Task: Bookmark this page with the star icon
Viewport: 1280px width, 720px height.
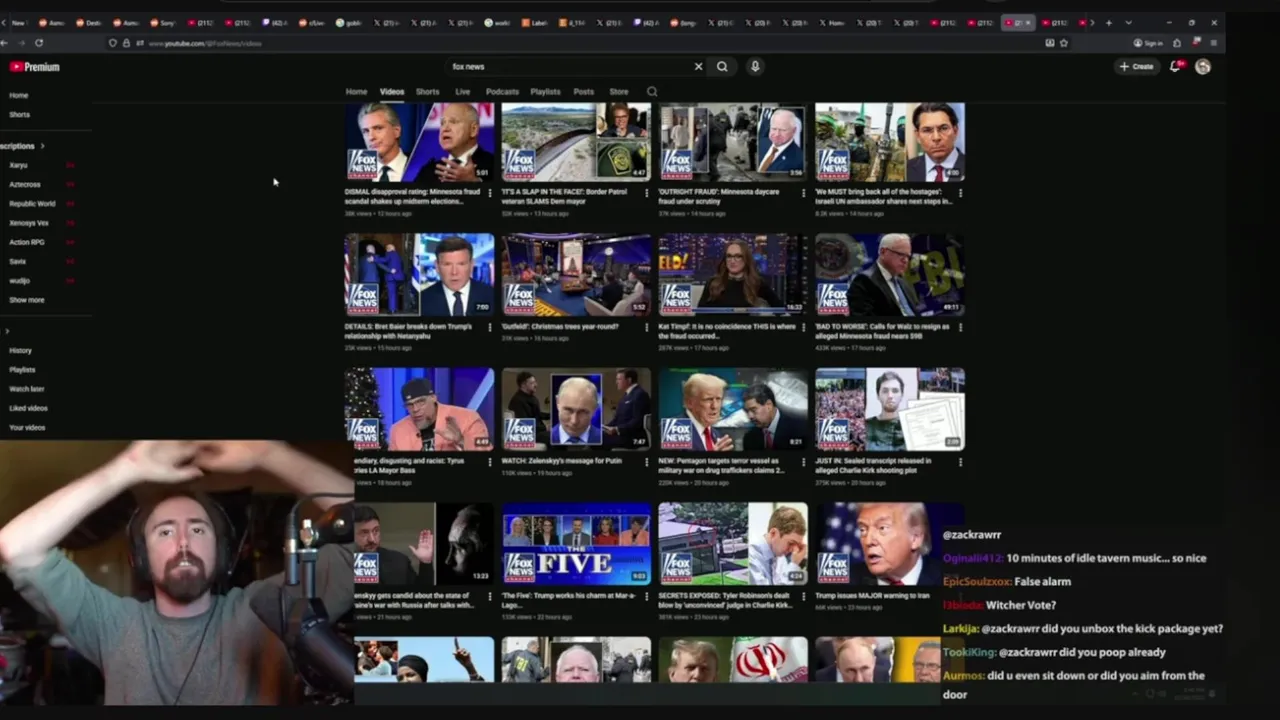Action: (1064, 43)
